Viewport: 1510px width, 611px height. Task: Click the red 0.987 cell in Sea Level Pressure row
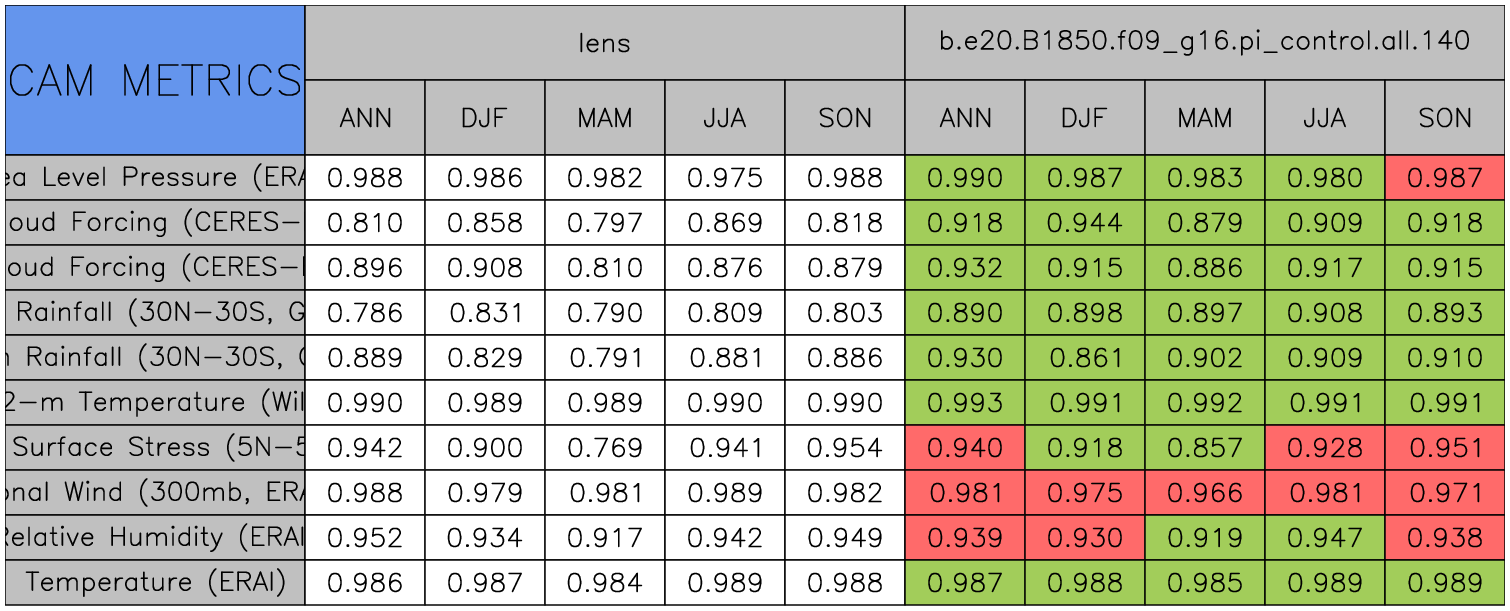1445,178
